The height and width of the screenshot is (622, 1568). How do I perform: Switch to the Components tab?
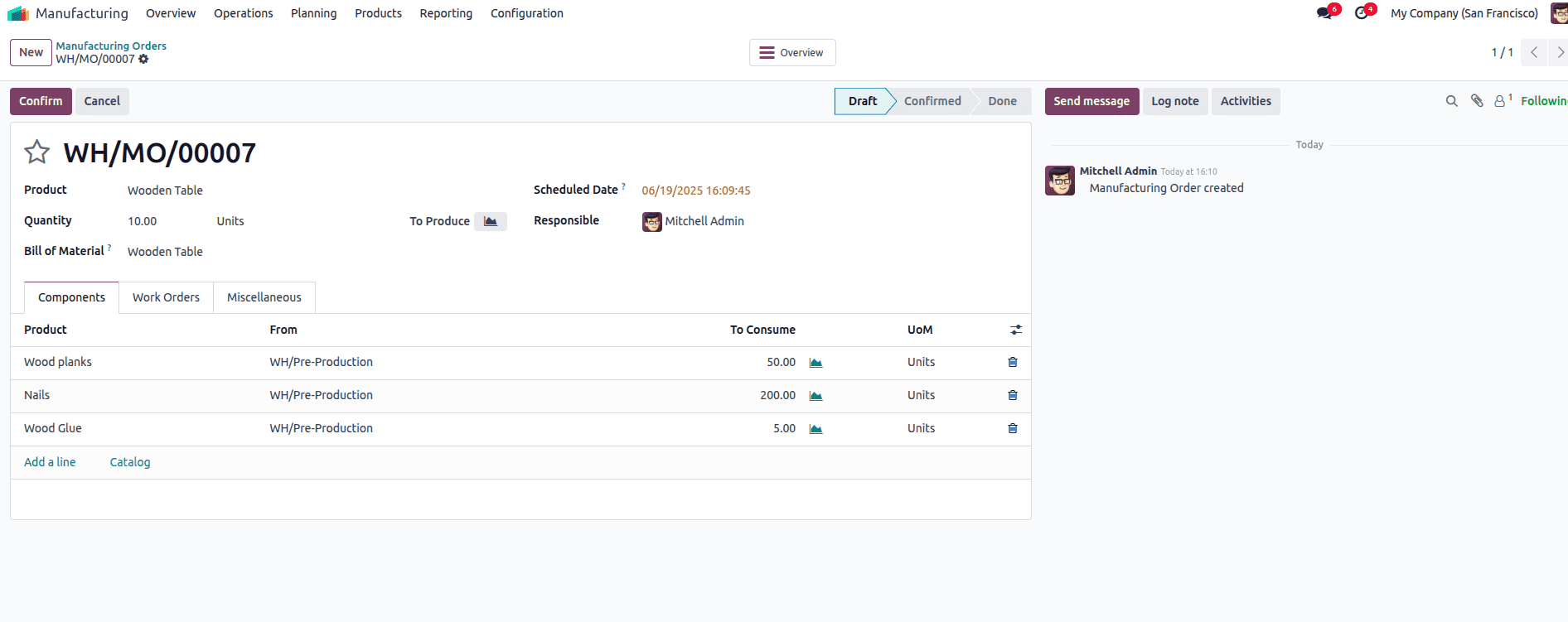71,297
